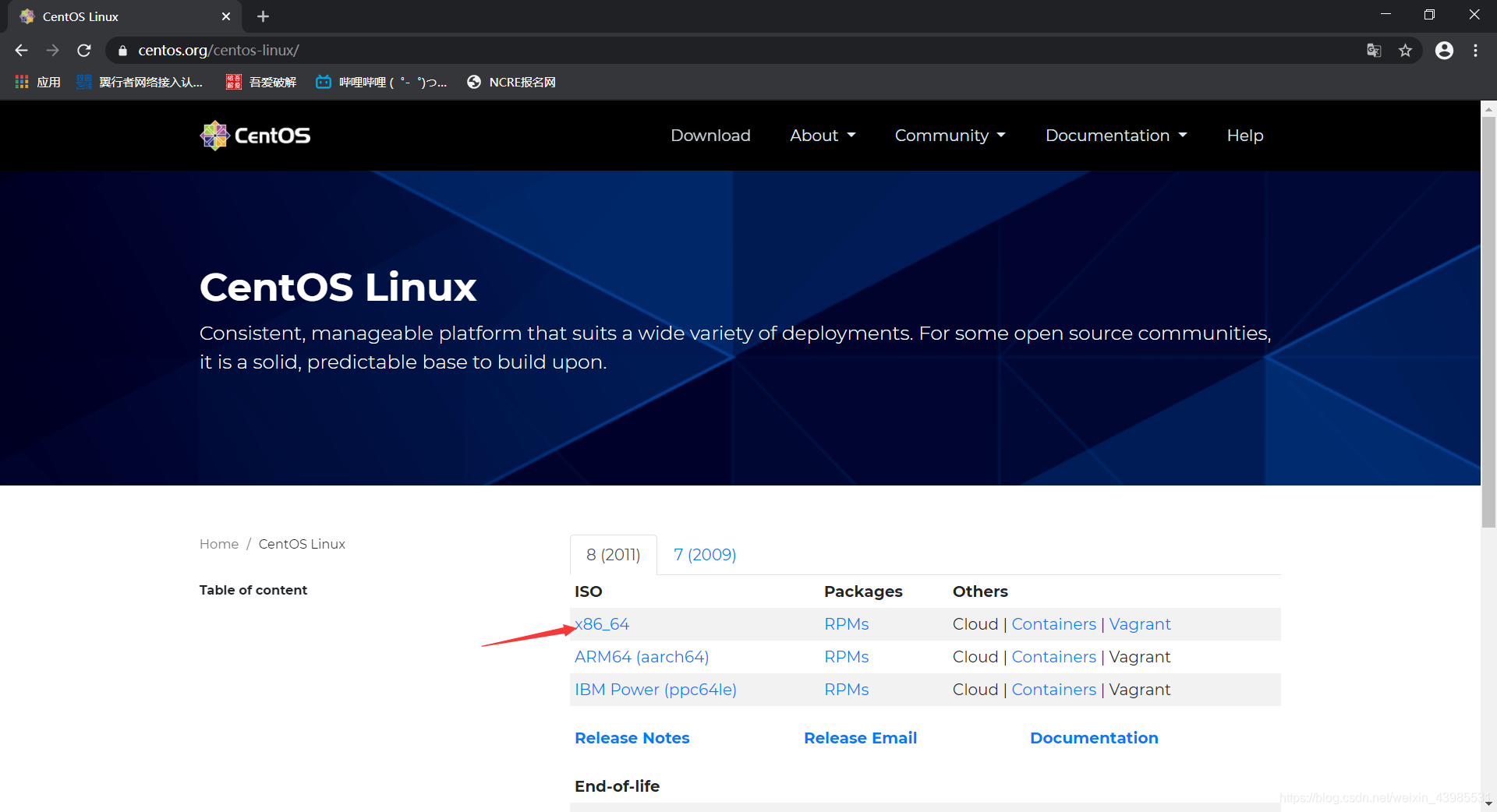Image resolution: width=1497 pixels, height=812 pixels.
Task: Open the Release Email link
Action: tap(860, 738)
